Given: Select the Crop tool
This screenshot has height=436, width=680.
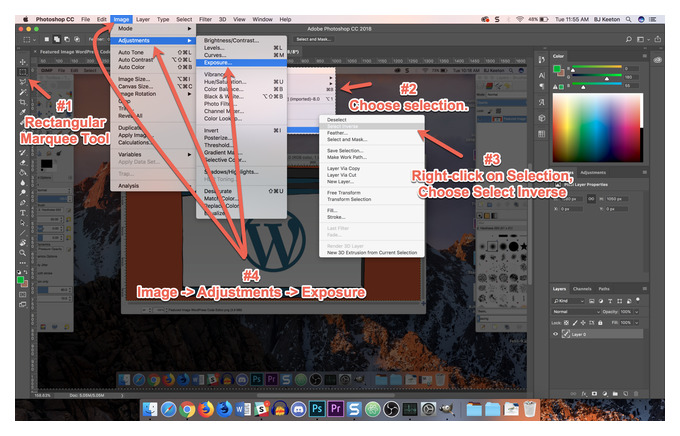Looking at the screenshot, I should [23, 102].
